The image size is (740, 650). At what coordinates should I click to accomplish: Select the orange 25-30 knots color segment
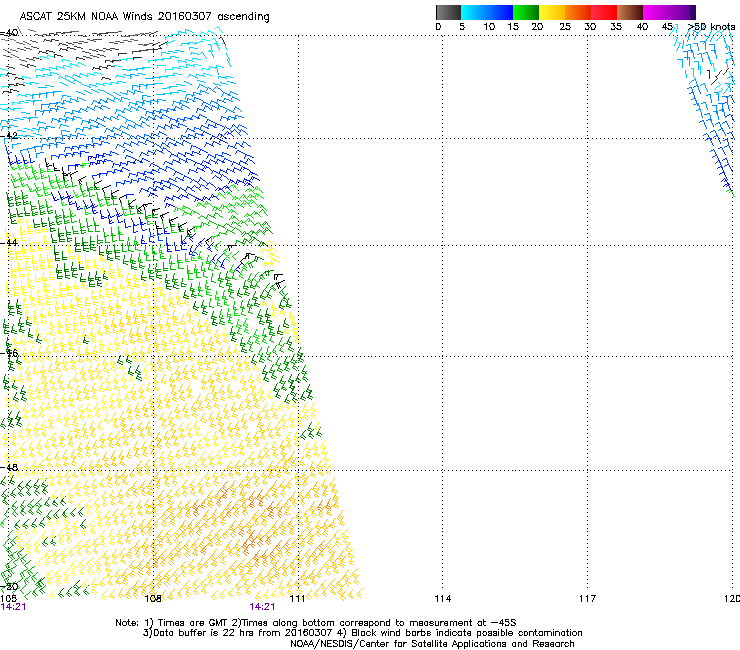click(x=578, y=12)
